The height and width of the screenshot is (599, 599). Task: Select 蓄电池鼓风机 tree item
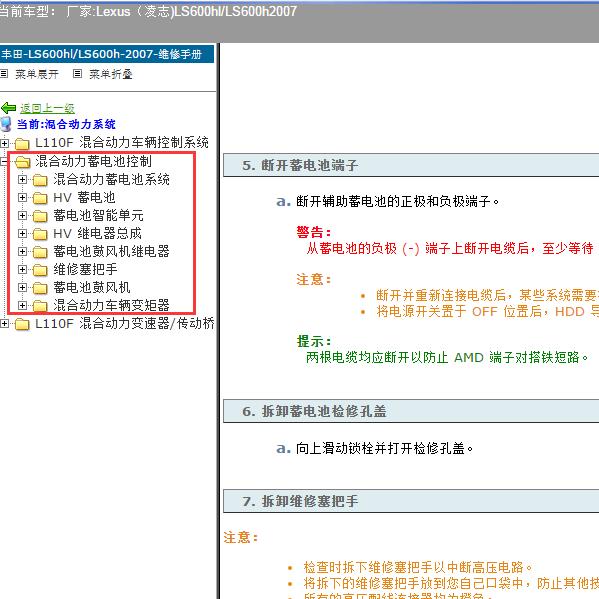92,287
